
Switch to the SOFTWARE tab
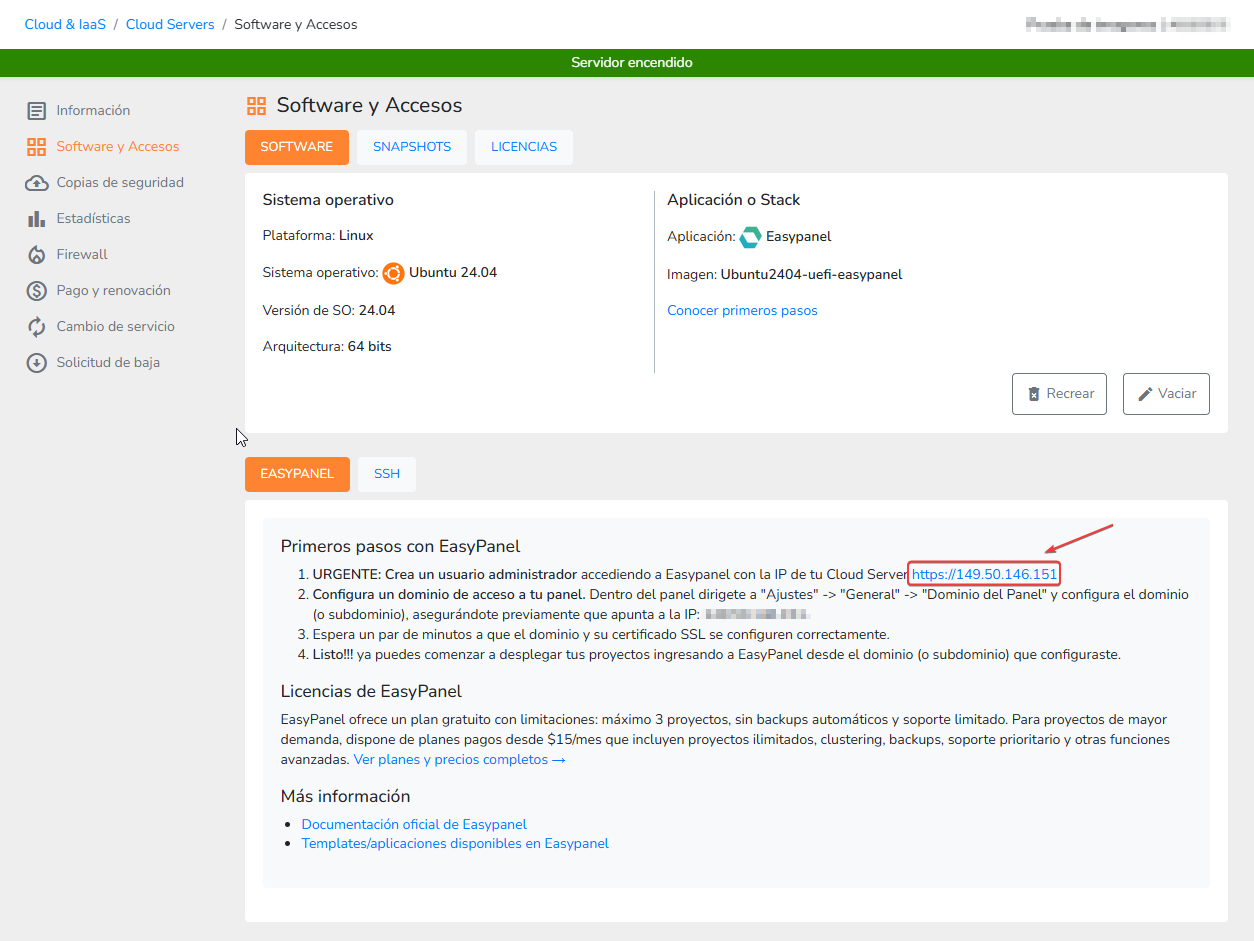[x=297, y=147]
